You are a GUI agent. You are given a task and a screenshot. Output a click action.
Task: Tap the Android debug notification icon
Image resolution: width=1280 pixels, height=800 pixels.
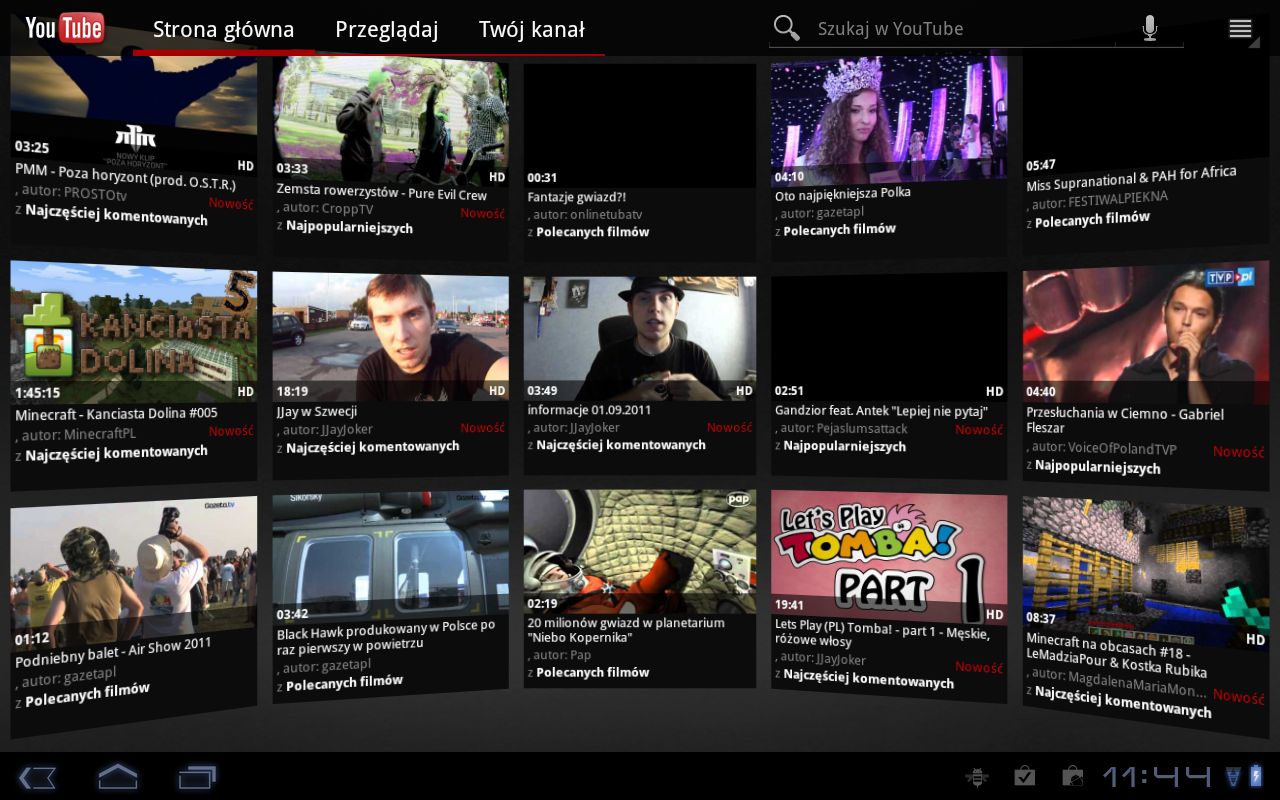976,777
